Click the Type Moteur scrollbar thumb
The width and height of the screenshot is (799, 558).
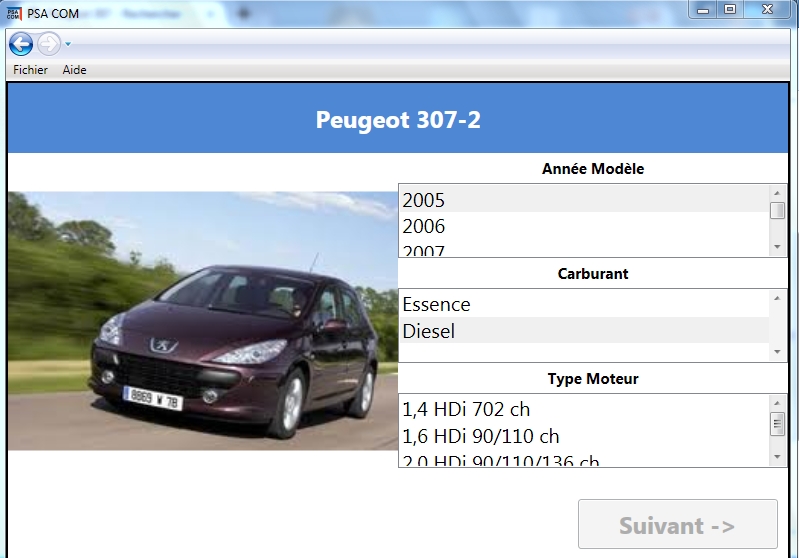pos(777,423)
